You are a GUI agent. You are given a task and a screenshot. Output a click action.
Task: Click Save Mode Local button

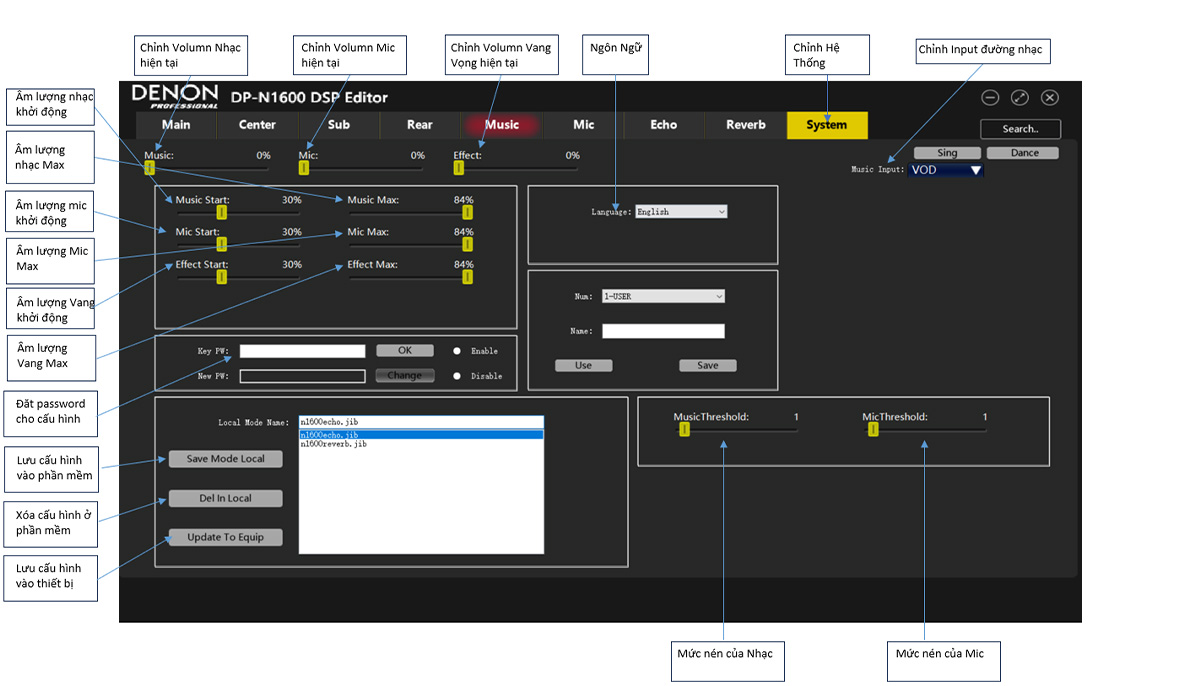225,459
